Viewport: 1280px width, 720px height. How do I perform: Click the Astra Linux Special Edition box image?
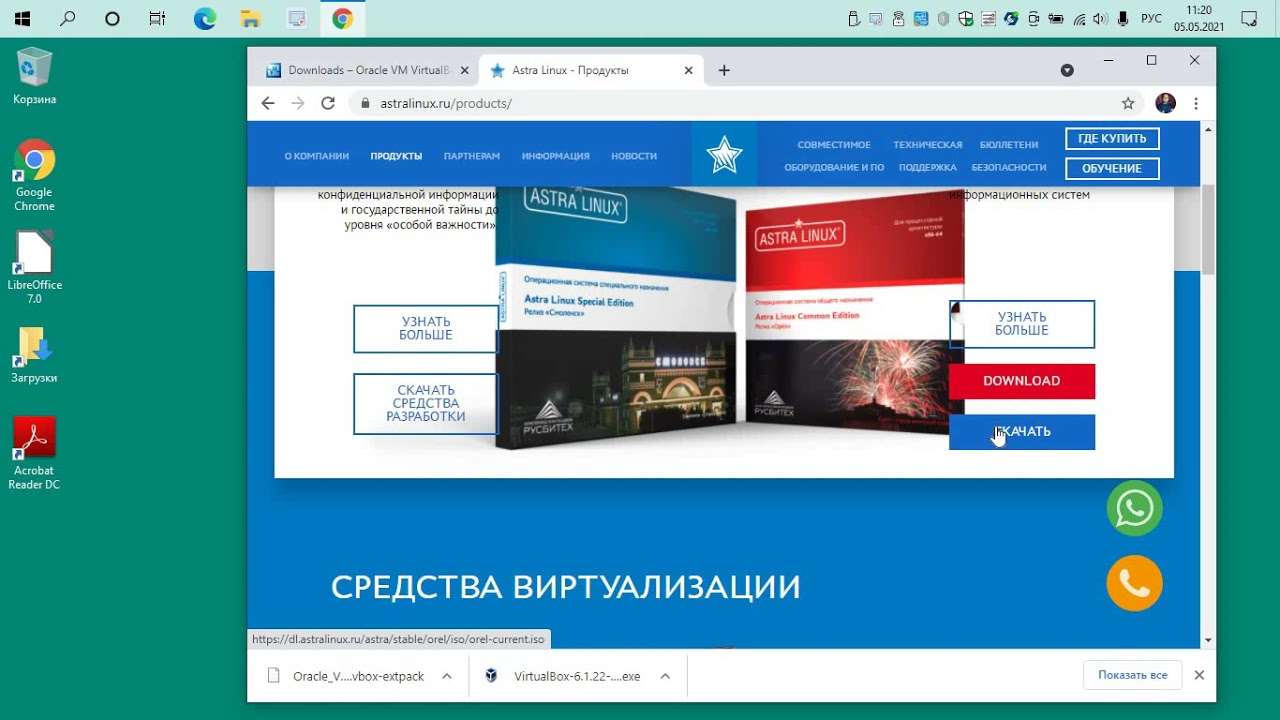coord(615,320)
